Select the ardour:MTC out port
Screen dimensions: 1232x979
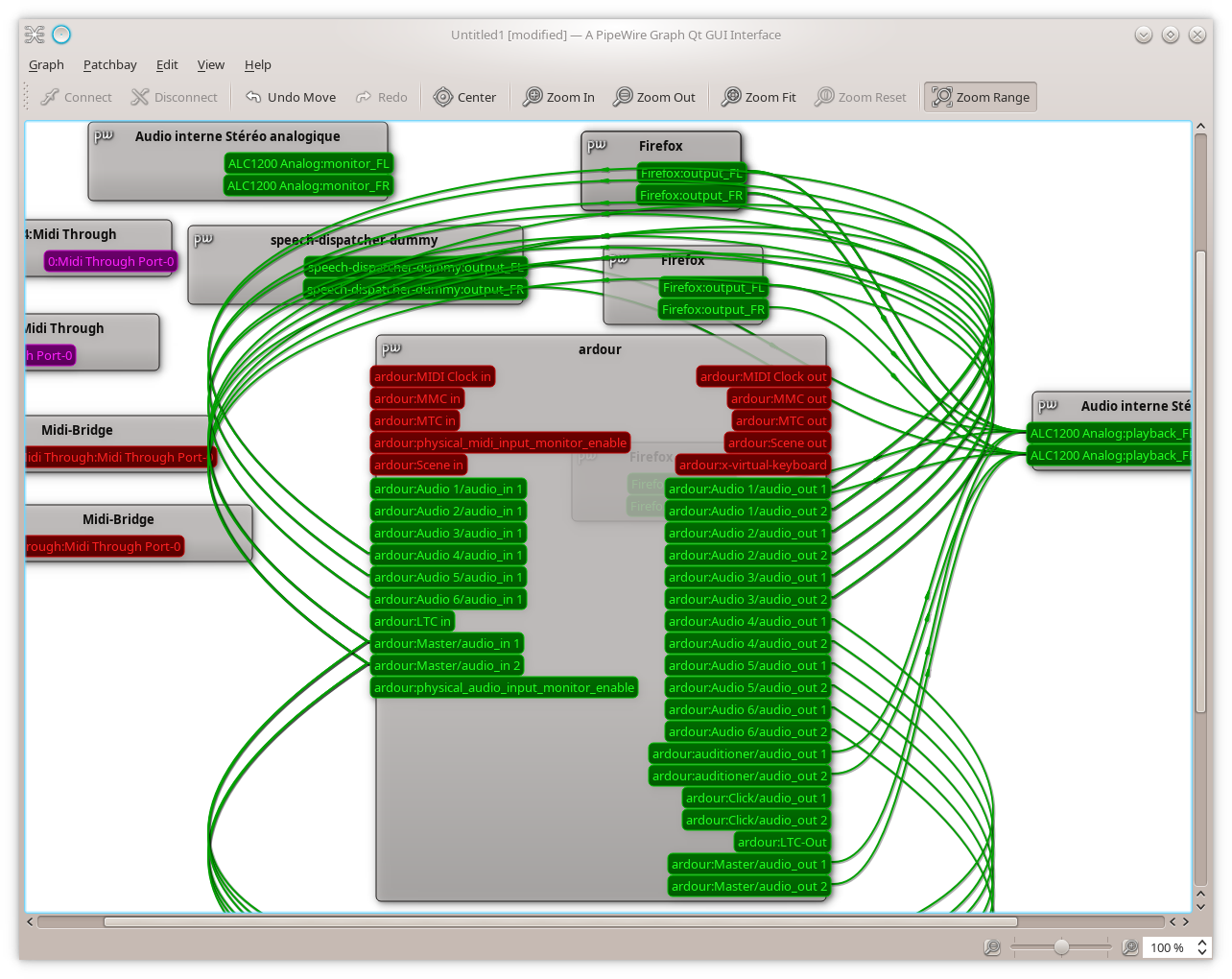pos(781,421)
